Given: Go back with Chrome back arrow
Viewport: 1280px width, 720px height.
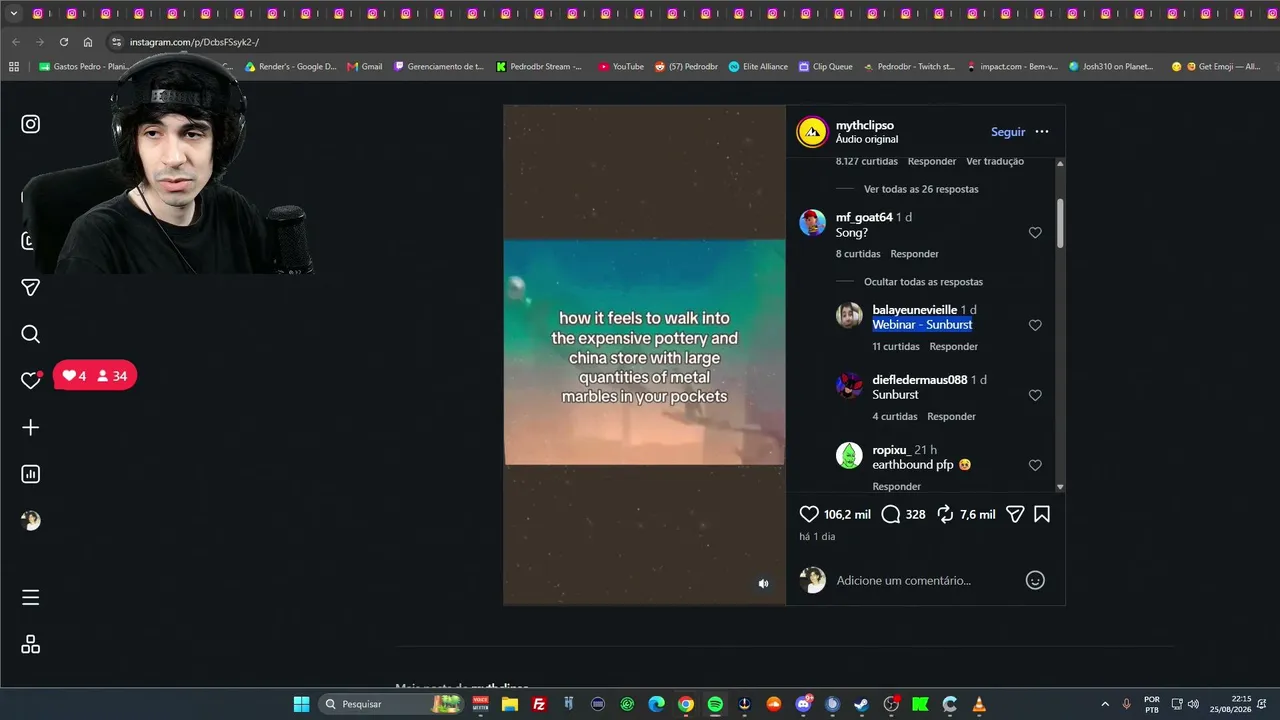Looking at the screenshot, I should (16, 42).
